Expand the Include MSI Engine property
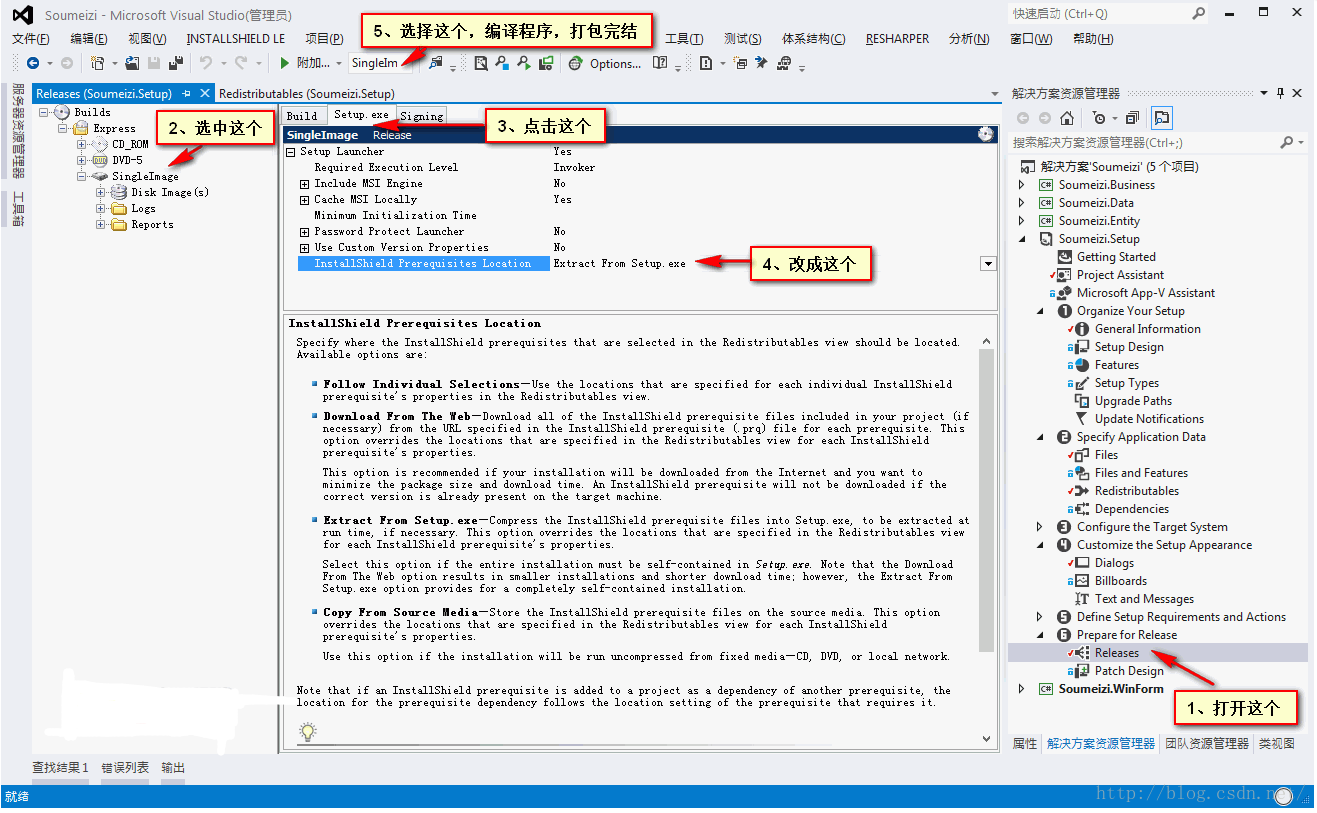 coord(305,184)
